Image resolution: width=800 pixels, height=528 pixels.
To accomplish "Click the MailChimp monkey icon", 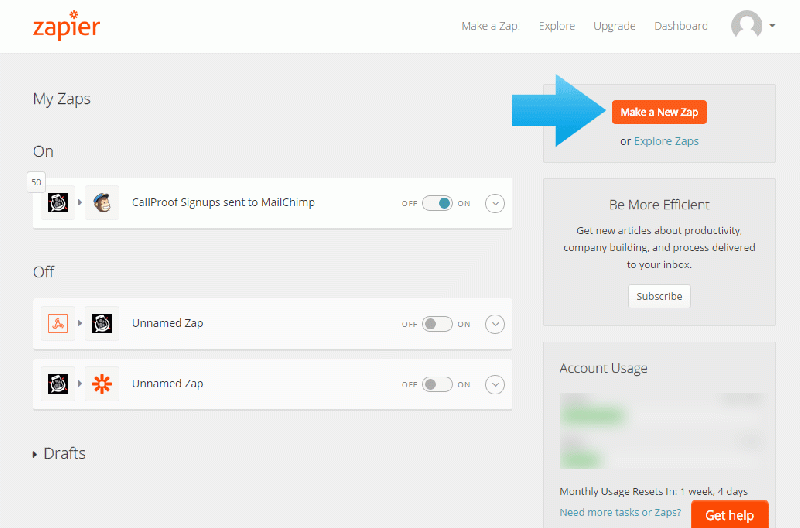I will (102, 203).
